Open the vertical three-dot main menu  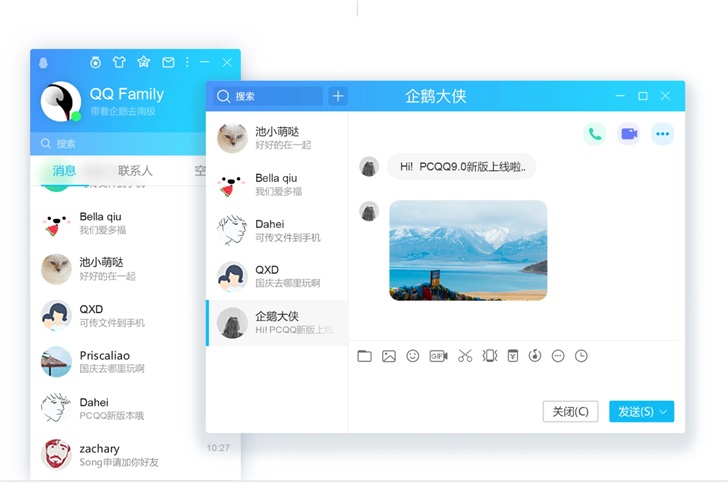(x=187, y=62)
